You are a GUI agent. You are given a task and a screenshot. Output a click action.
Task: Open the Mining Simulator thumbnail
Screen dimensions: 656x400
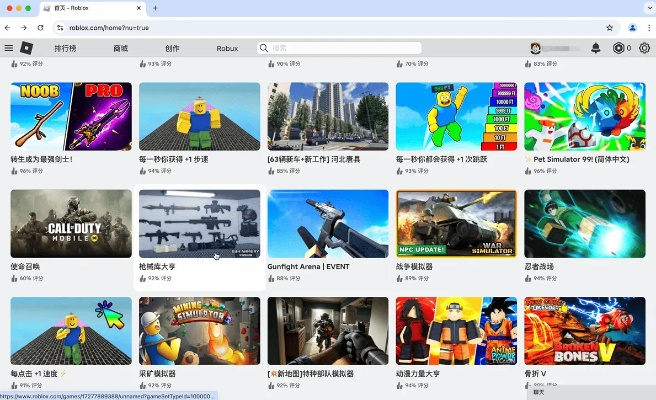click(200, 331)
